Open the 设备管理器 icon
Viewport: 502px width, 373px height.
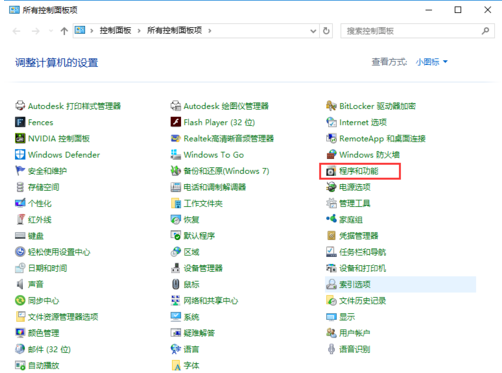pos(176,268)
